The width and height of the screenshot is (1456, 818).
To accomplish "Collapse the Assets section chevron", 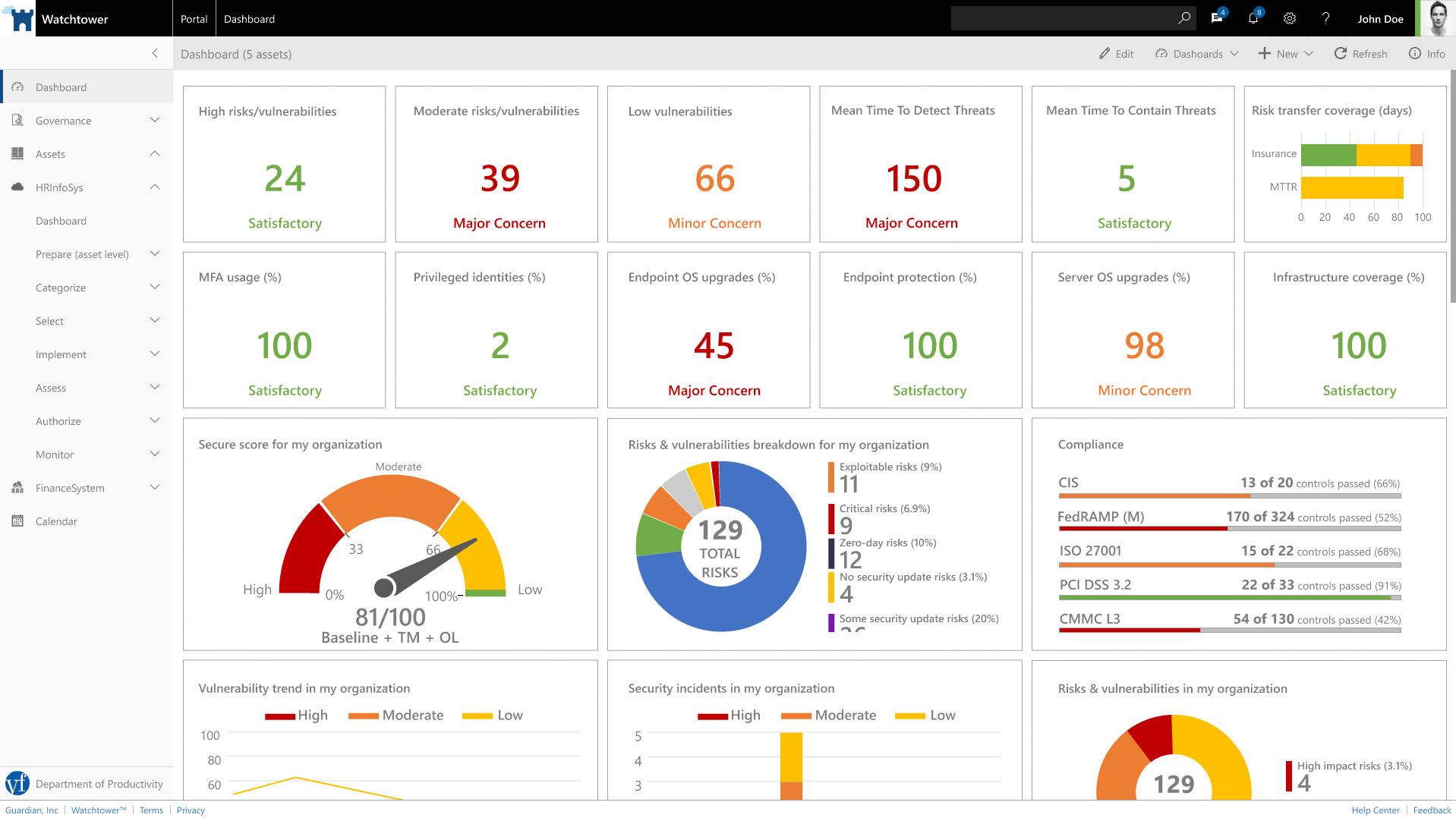I will [155, 153].
